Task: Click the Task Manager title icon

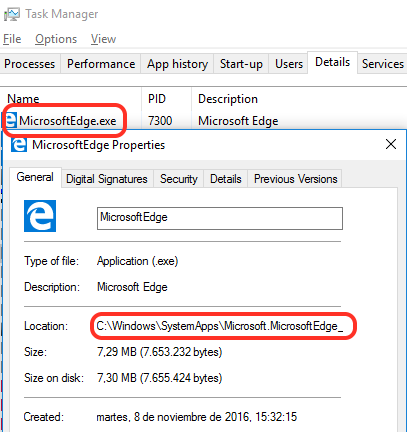Action: pyautogui.click(x=11, y=14)
